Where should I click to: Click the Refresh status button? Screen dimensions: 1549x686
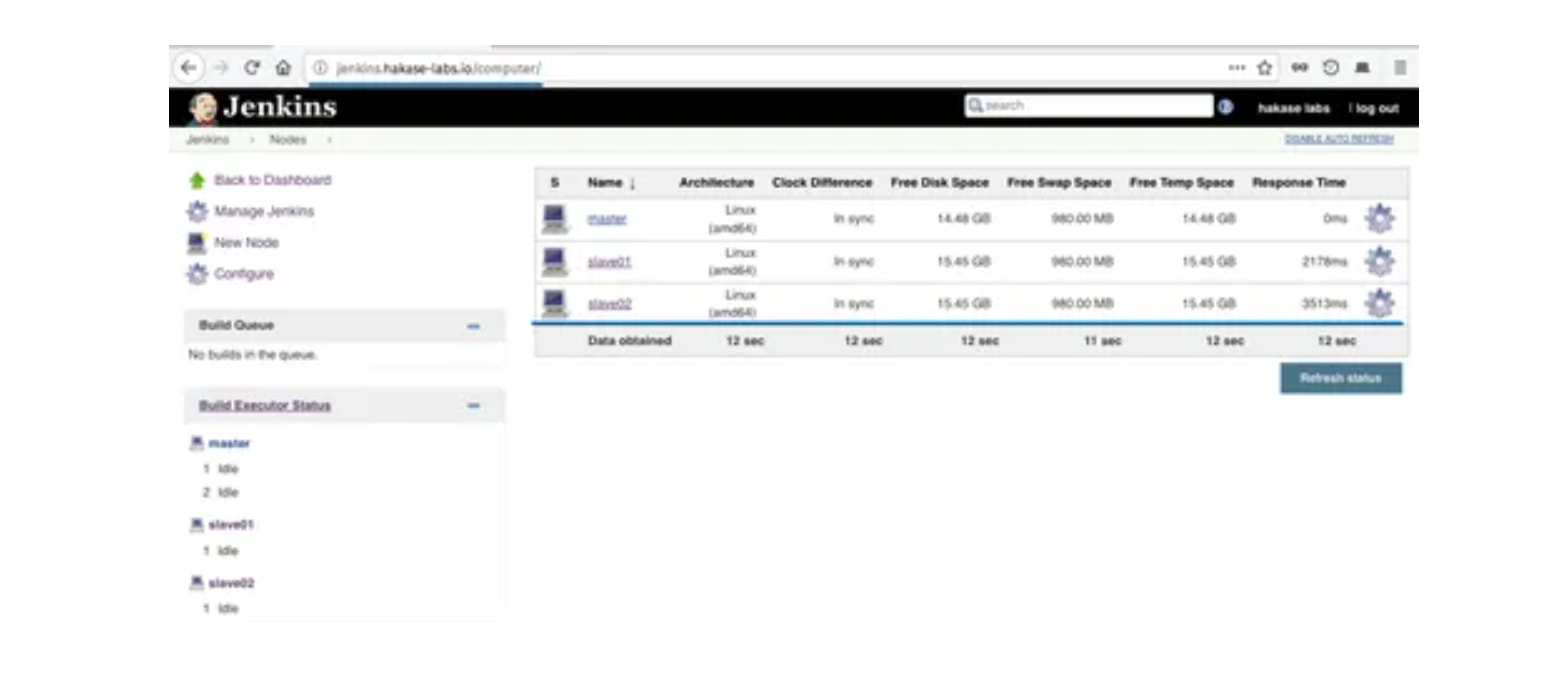(1341, 378)
